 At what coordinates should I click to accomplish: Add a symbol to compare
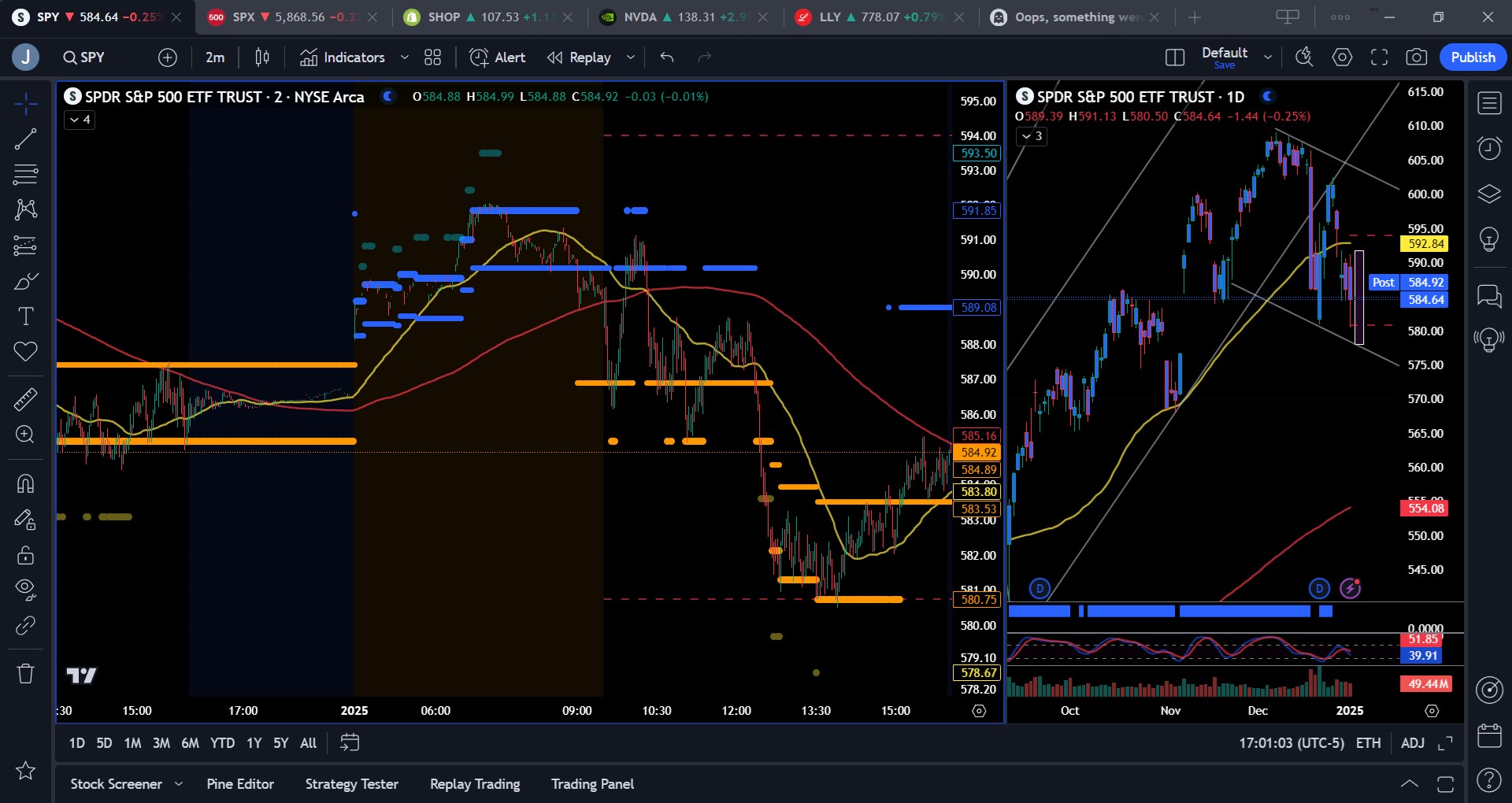click(168, 57)
